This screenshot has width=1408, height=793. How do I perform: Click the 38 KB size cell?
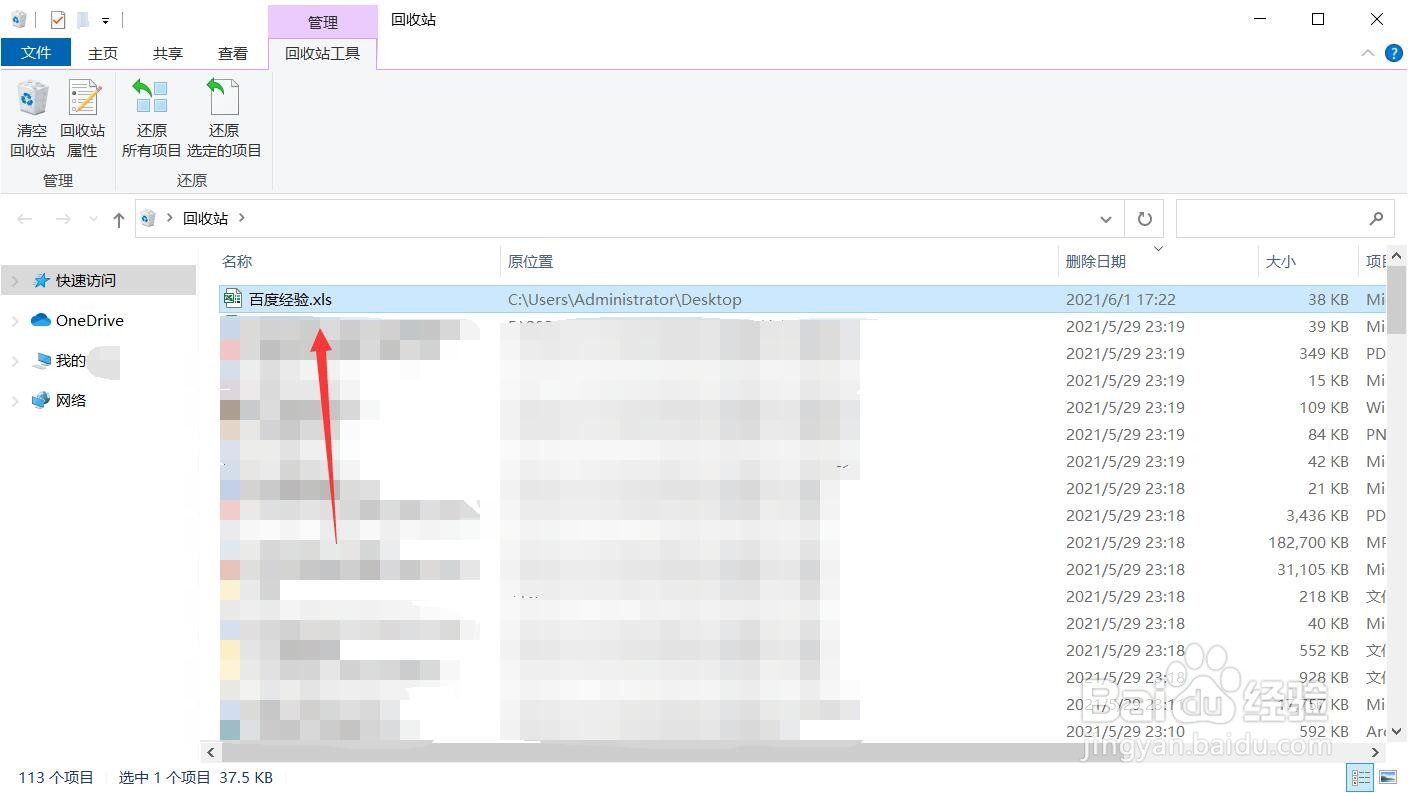[1328, 299]
